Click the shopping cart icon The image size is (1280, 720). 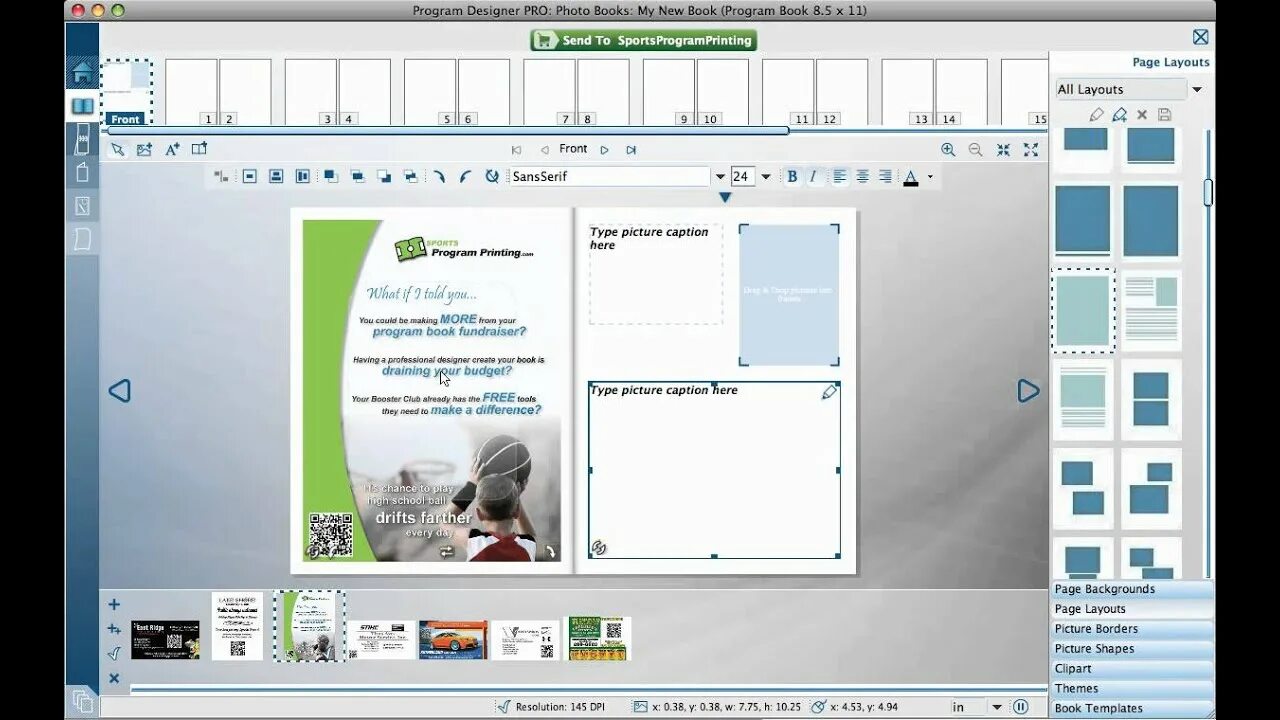(x=543, y=40)
